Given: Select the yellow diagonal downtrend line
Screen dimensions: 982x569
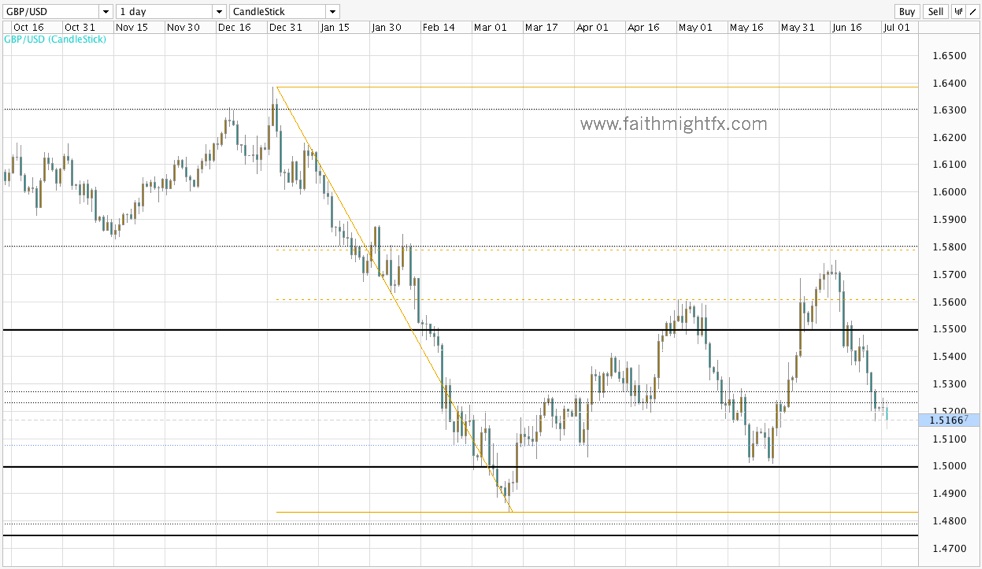Looking at the screenshot, I should tap(395, 299).
